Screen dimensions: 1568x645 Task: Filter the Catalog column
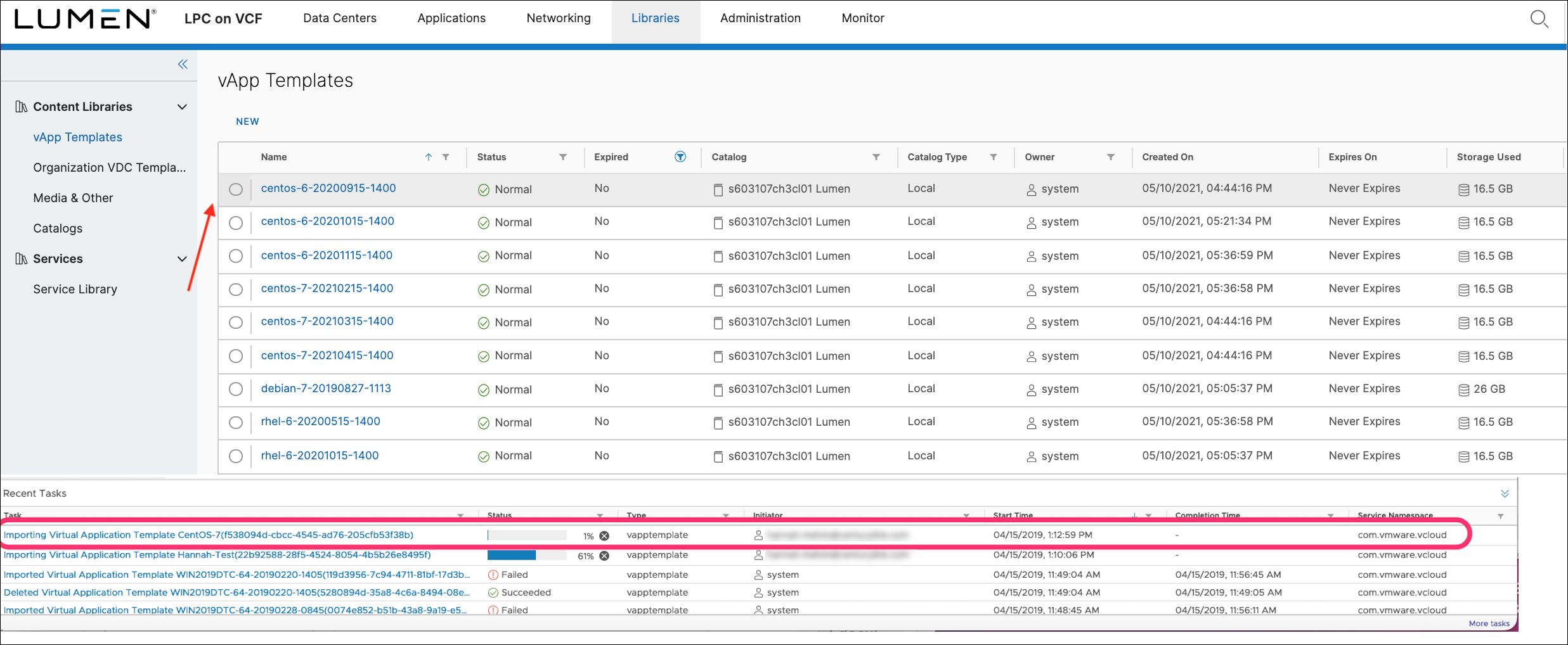coord(876,157)
